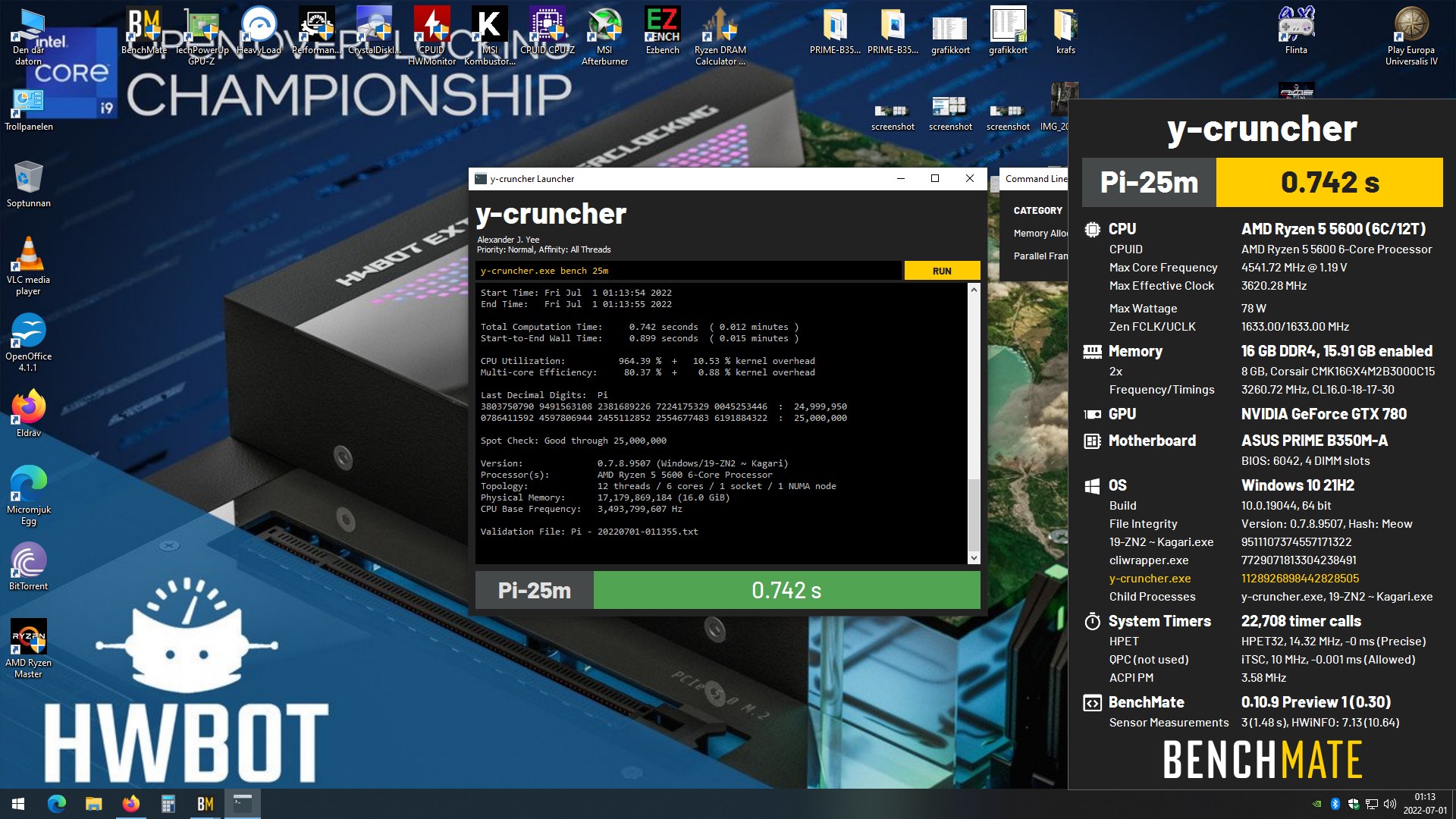Select the Soptunnan recycle bin icon
The height and width of the screenshot is (819, 1456).
click(29, 184)
